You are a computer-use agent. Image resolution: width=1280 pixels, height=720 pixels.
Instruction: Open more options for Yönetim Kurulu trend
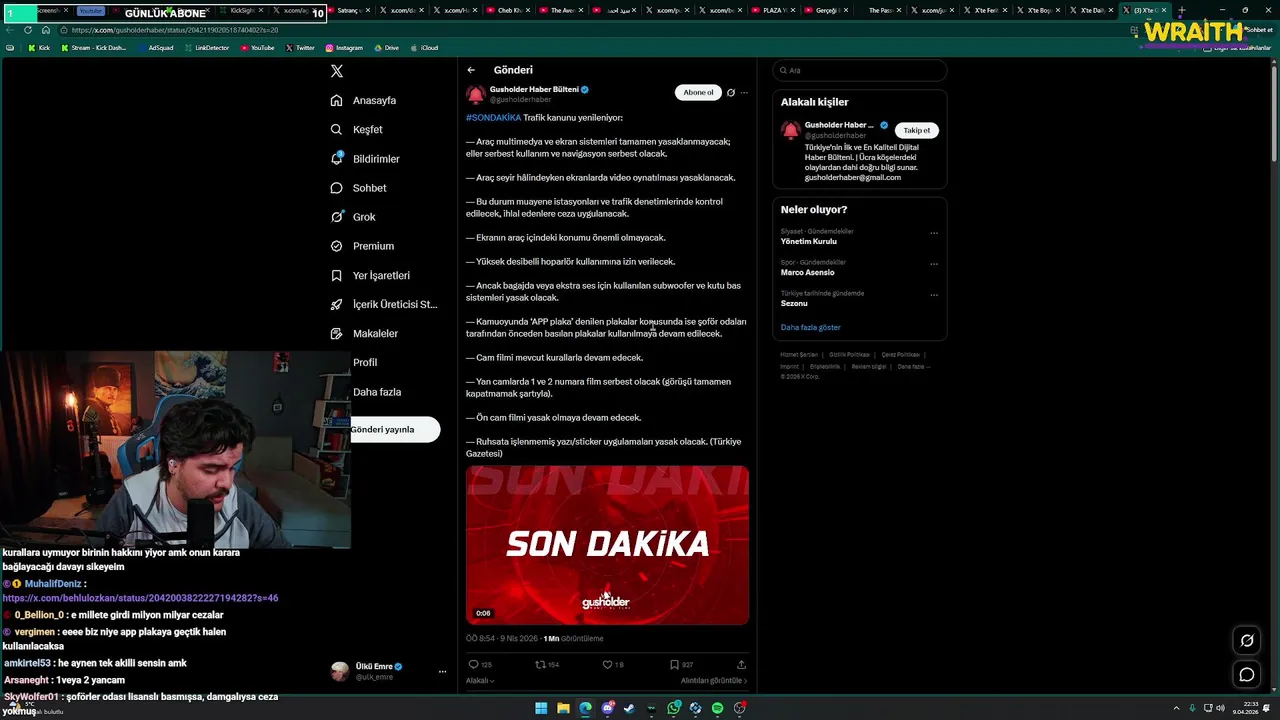[x=934, y=233]
